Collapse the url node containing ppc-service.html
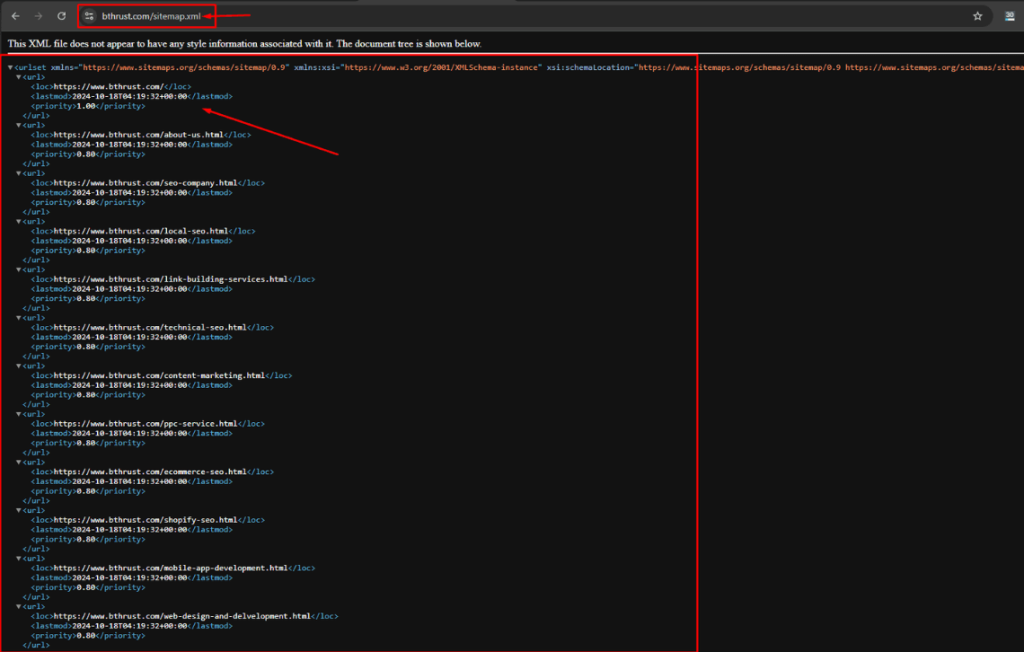Viewport: 1024px width, 652px height. [x=18, y=414]
